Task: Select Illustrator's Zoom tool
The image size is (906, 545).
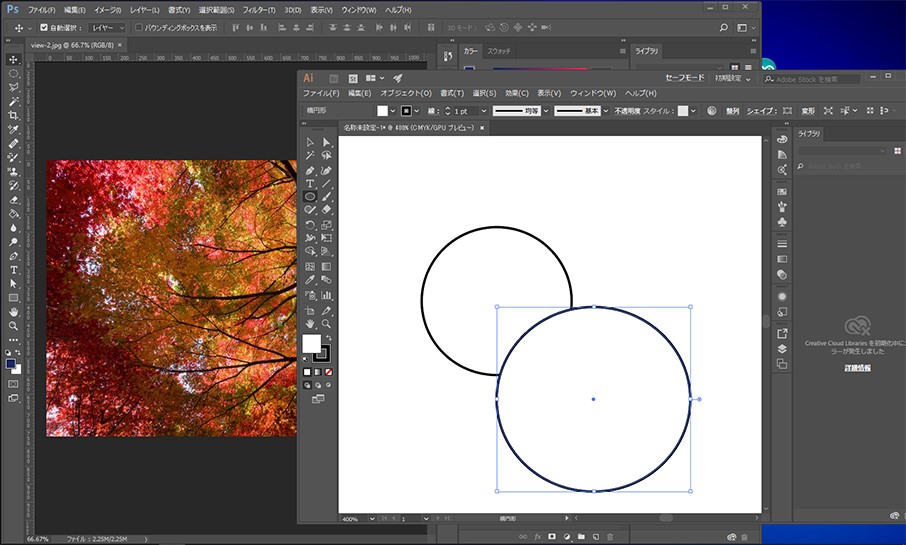Action: pos(326,324)
